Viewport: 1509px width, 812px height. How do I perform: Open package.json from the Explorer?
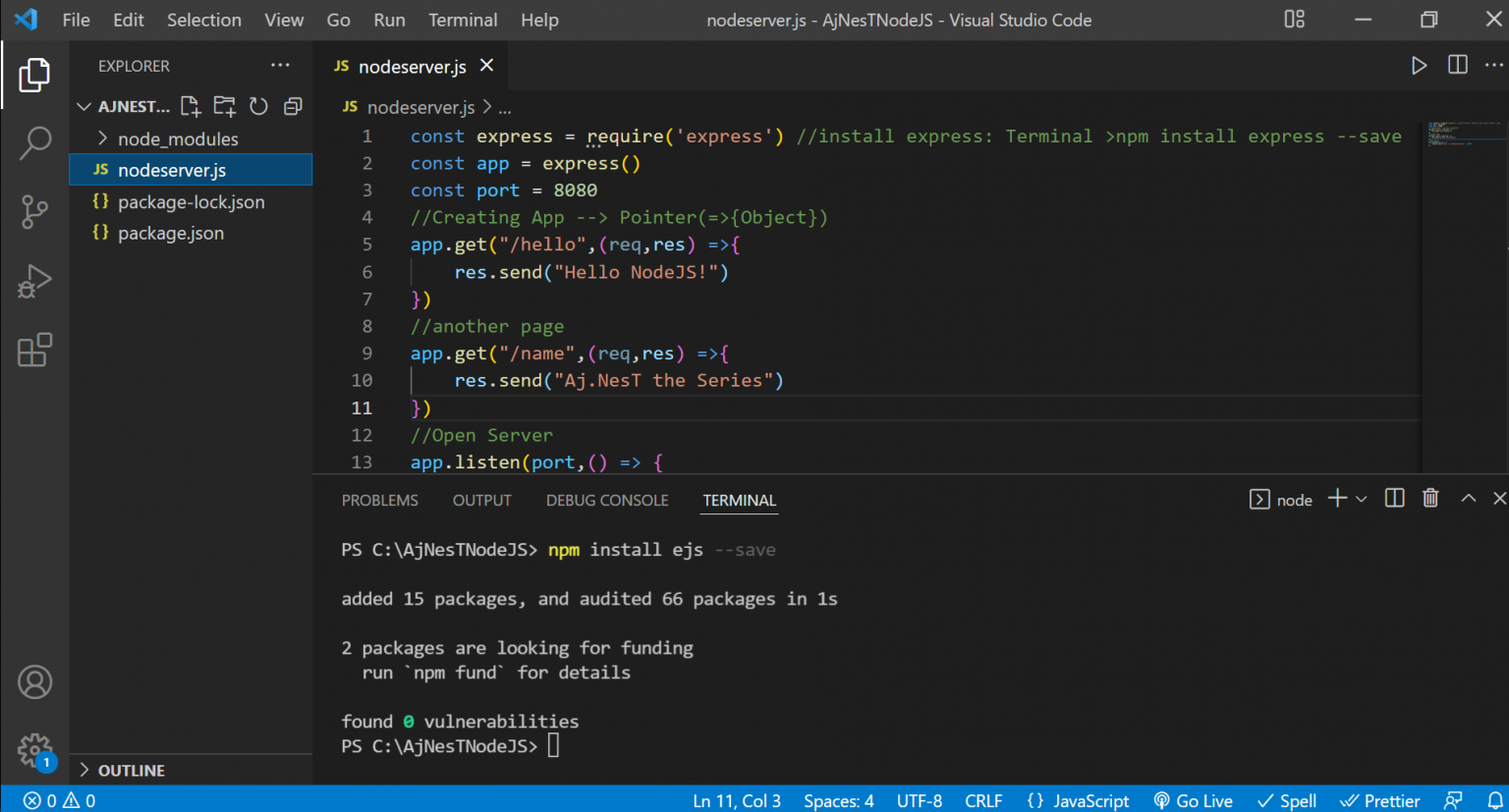click(170, 234)
